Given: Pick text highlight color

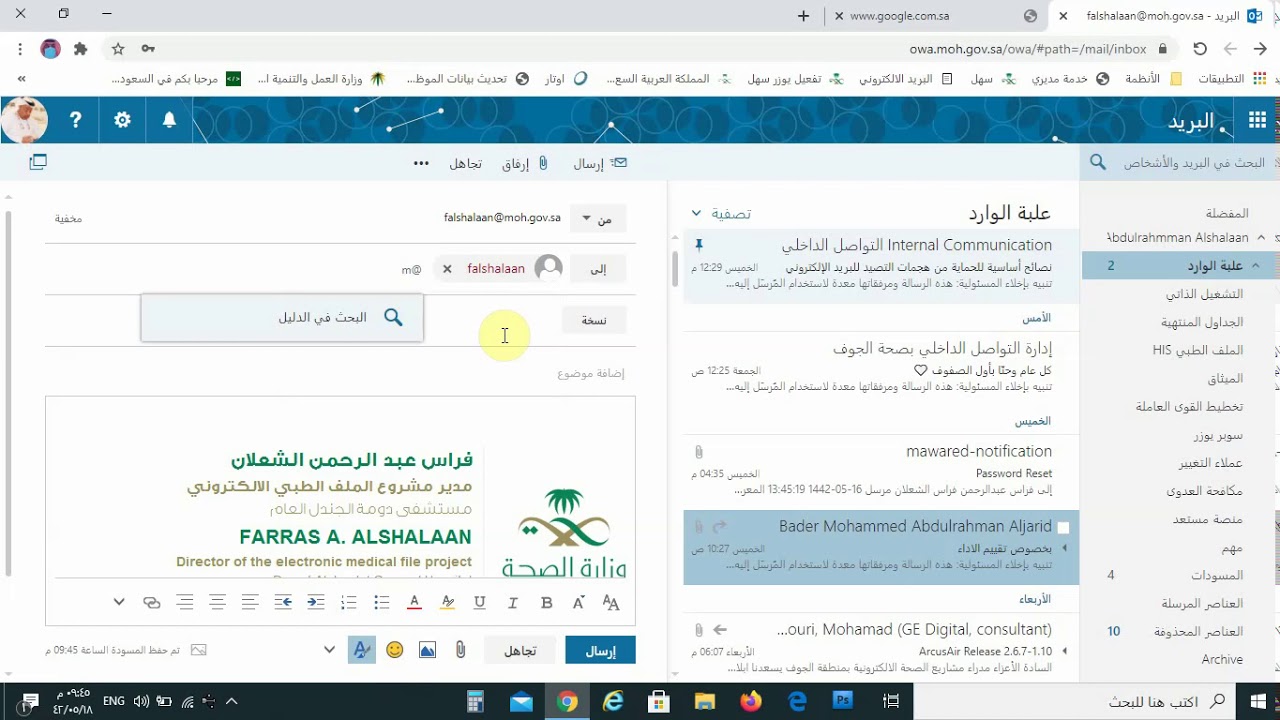Looking at the screenshot, I should pyautogui.click(x=447, y=602).
